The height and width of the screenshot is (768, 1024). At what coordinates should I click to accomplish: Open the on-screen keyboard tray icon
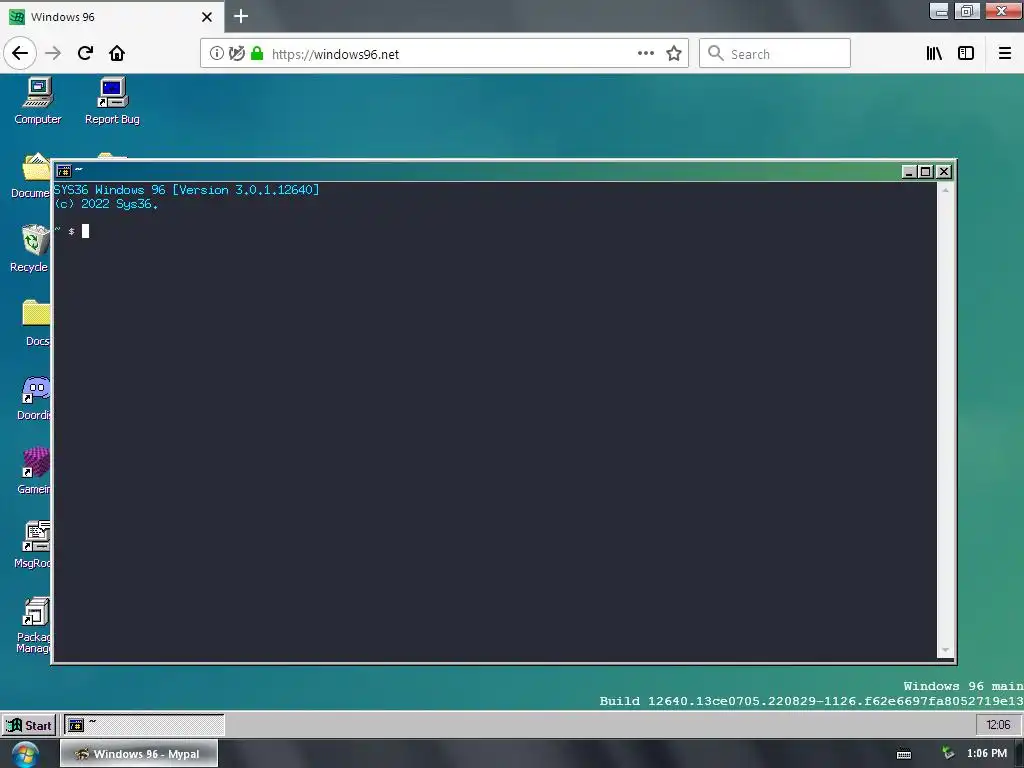(904, 755)
